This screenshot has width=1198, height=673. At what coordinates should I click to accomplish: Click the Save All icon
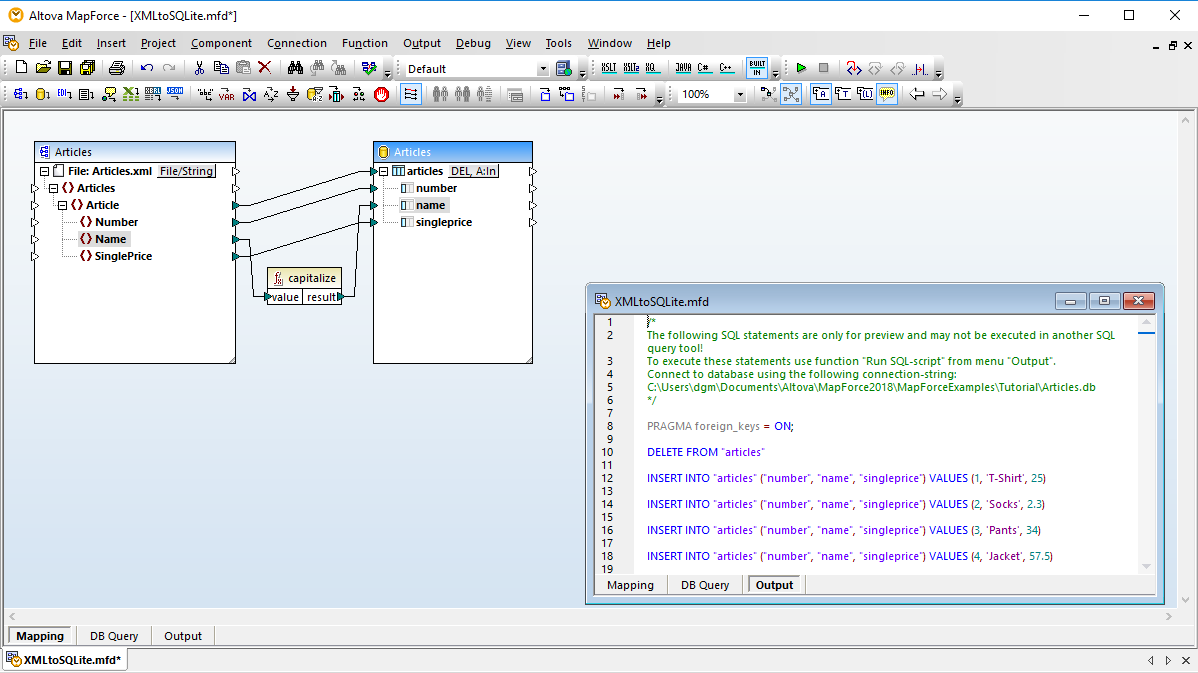[87, 68]
